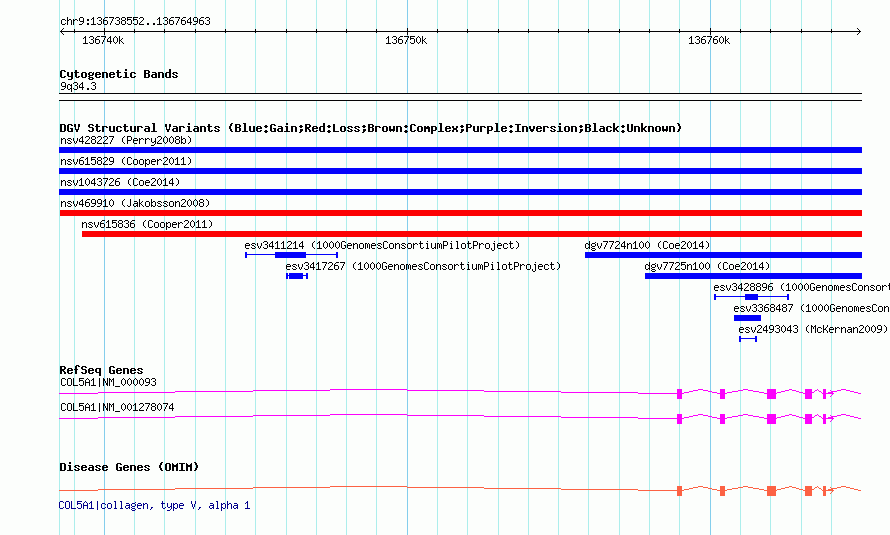Click the DGV Structural Variants track title
Screen dimensions: 890x535
click(370, 128)
